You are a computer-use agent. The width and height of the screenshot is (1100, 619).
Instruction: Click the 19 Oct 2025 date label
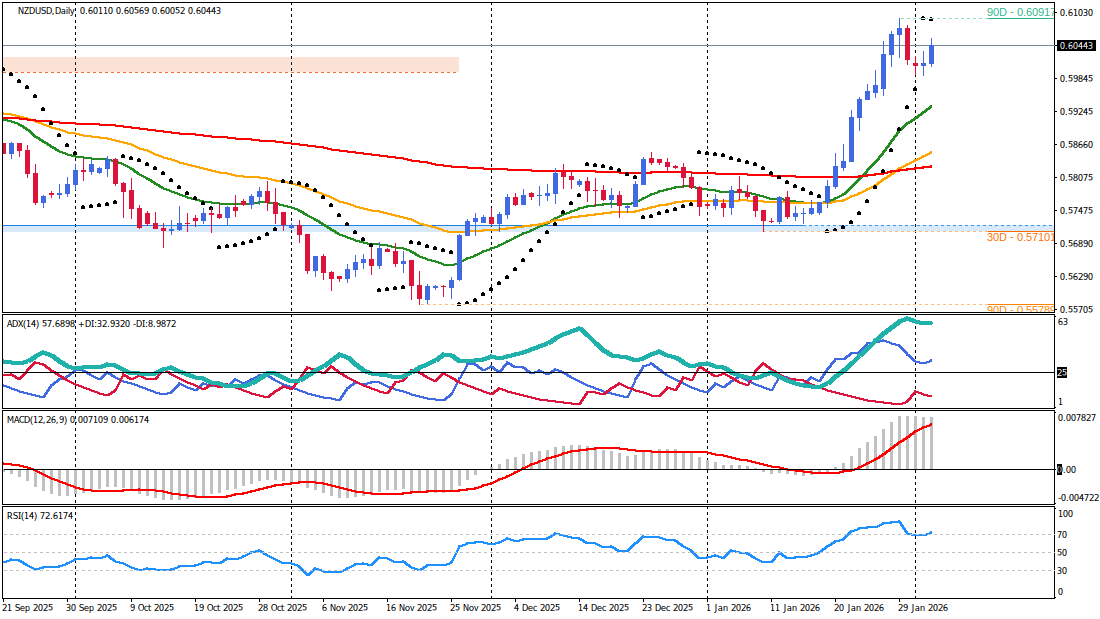pos(218,608)
